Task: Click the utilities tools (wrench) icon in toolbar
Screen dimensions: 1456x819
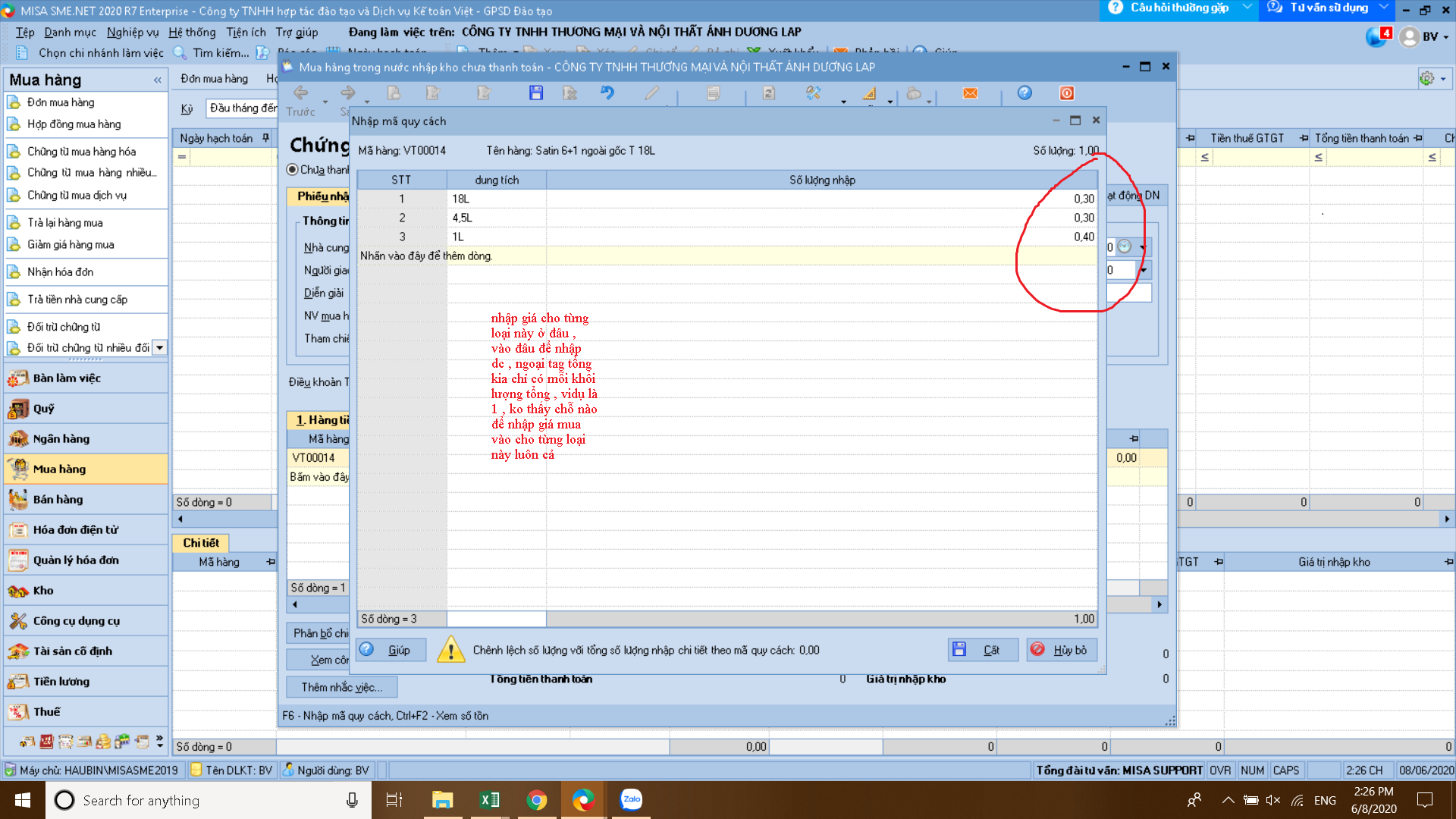Action: point(814,93)
